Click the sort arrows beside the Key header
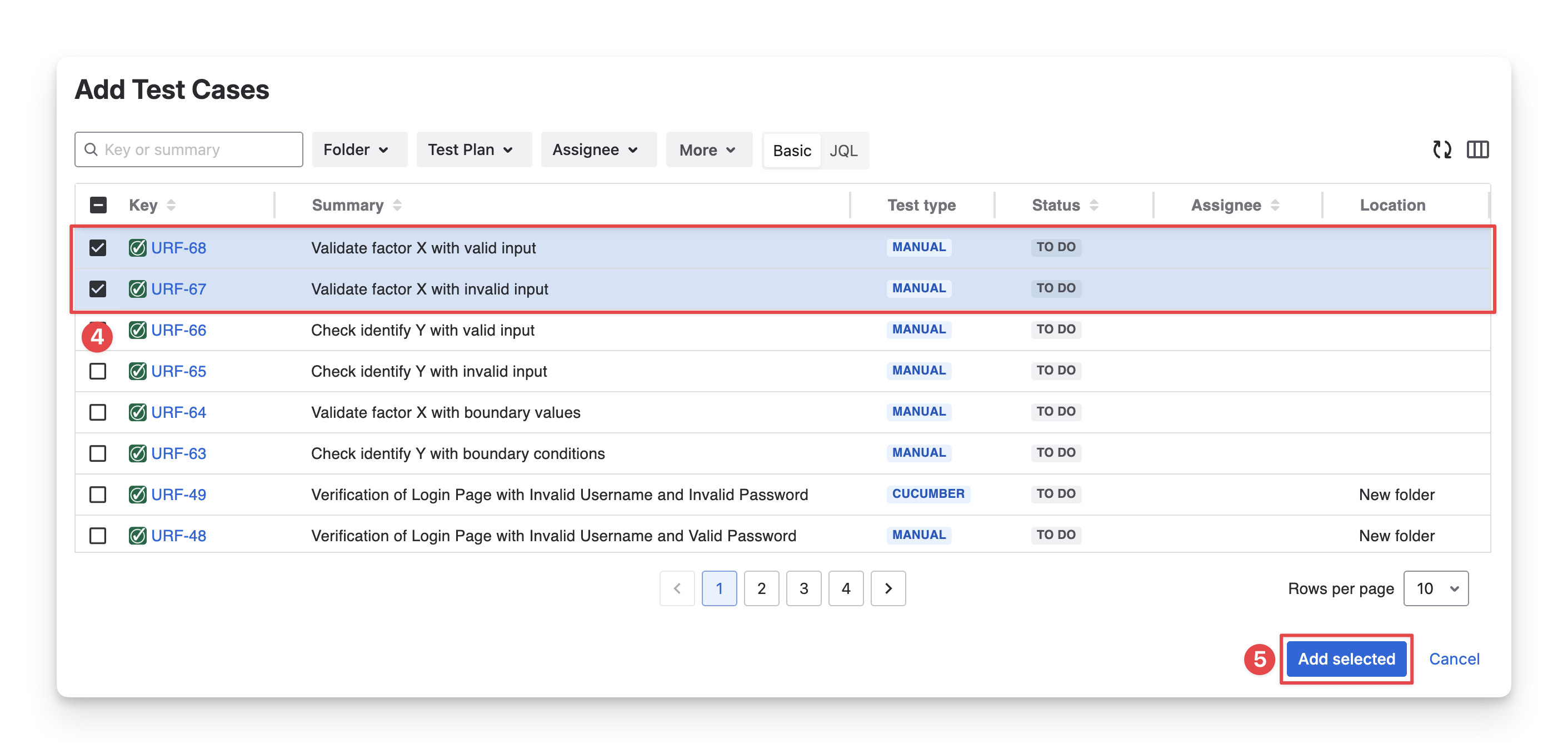This screenshot has width=1568, height=754. pyautogui.click(x=171, y=206)
